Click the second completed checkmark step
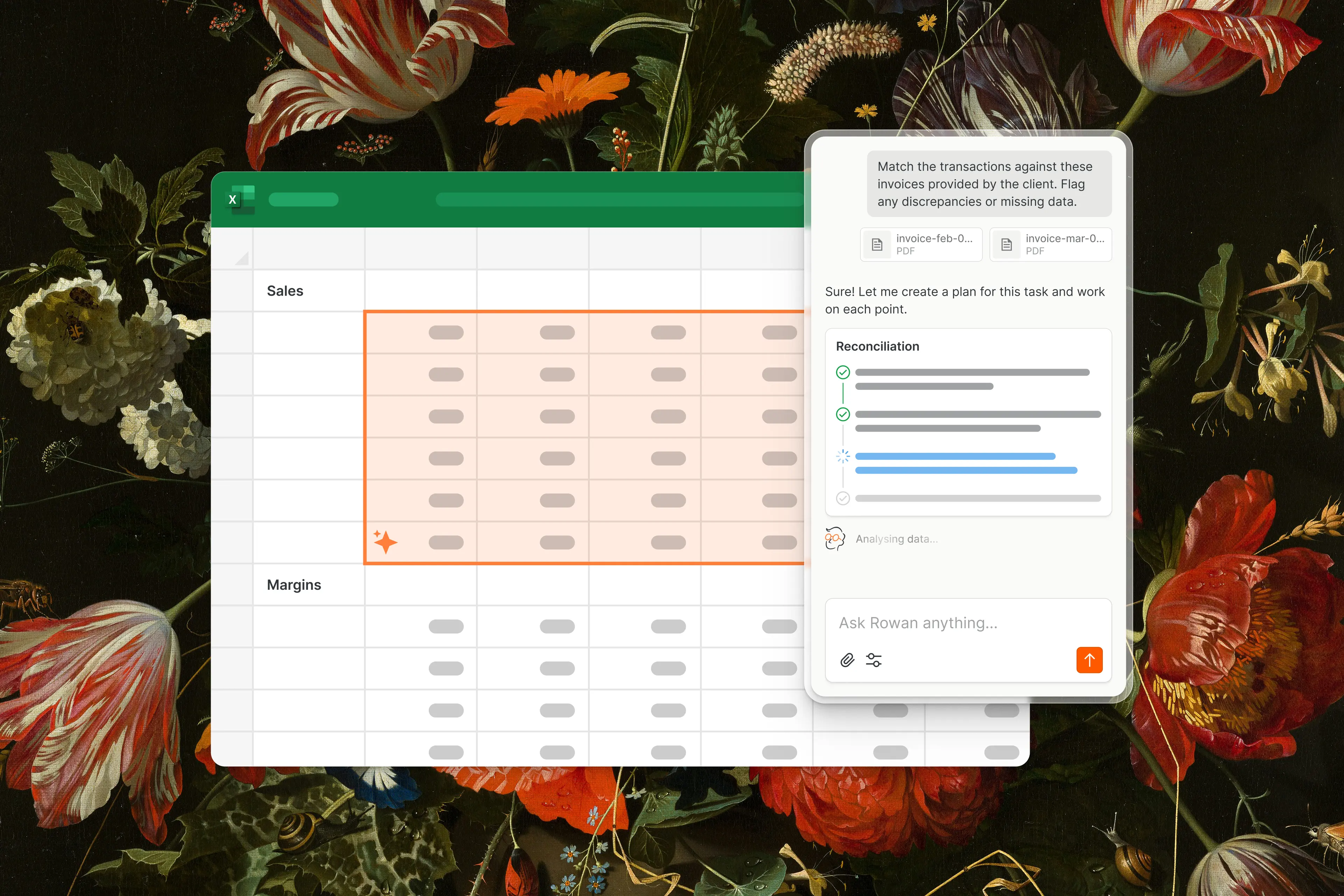Image resolution: width=1344 pixels, height=896 pixels. click(843, 414)
